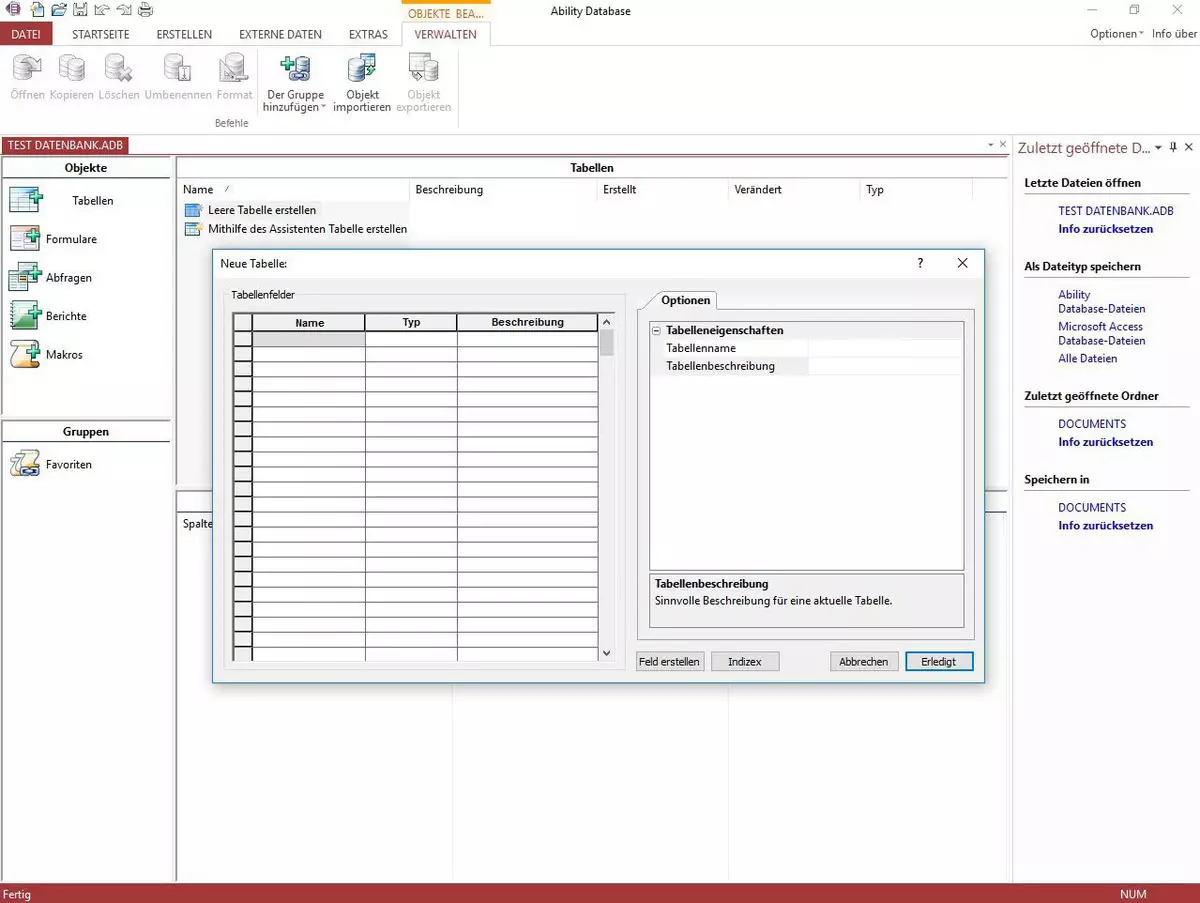This screenshot has height=903, width=1200.
Task: Select Makros in the sidebar
Action: pyautogui.click(x=64, y=355)
